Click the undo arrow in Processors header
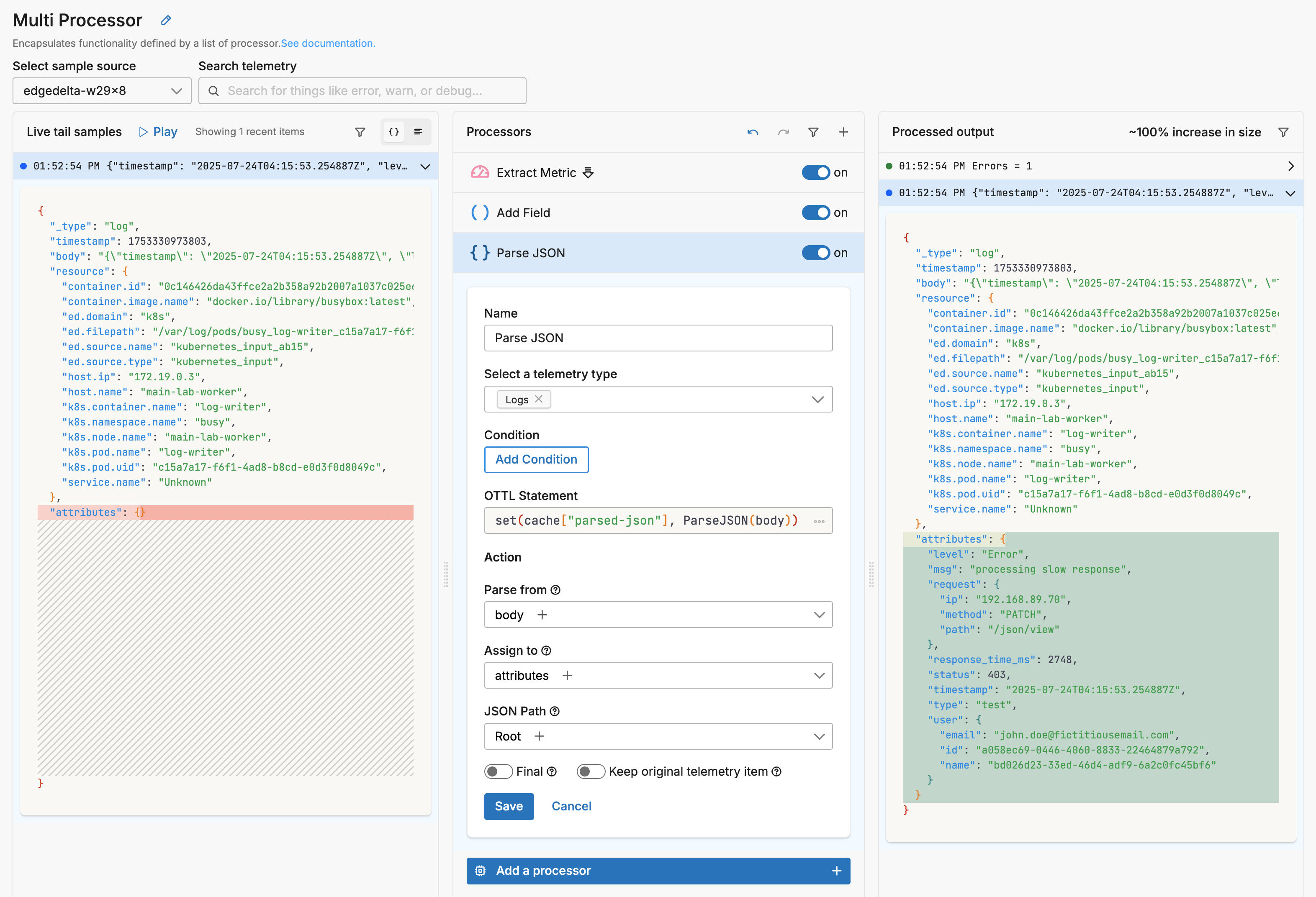 tap(753, 133)
